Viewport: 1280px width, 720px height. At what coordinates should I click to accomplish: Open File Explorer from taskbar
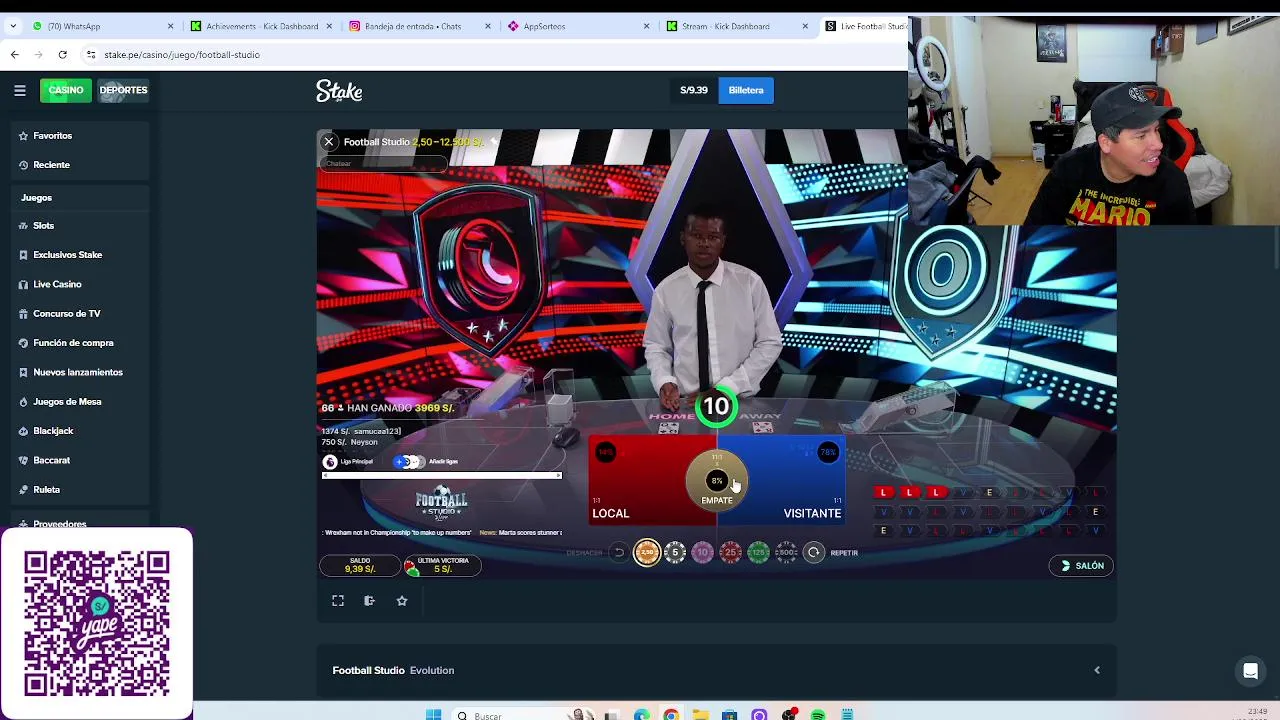(x=700, y=715)
